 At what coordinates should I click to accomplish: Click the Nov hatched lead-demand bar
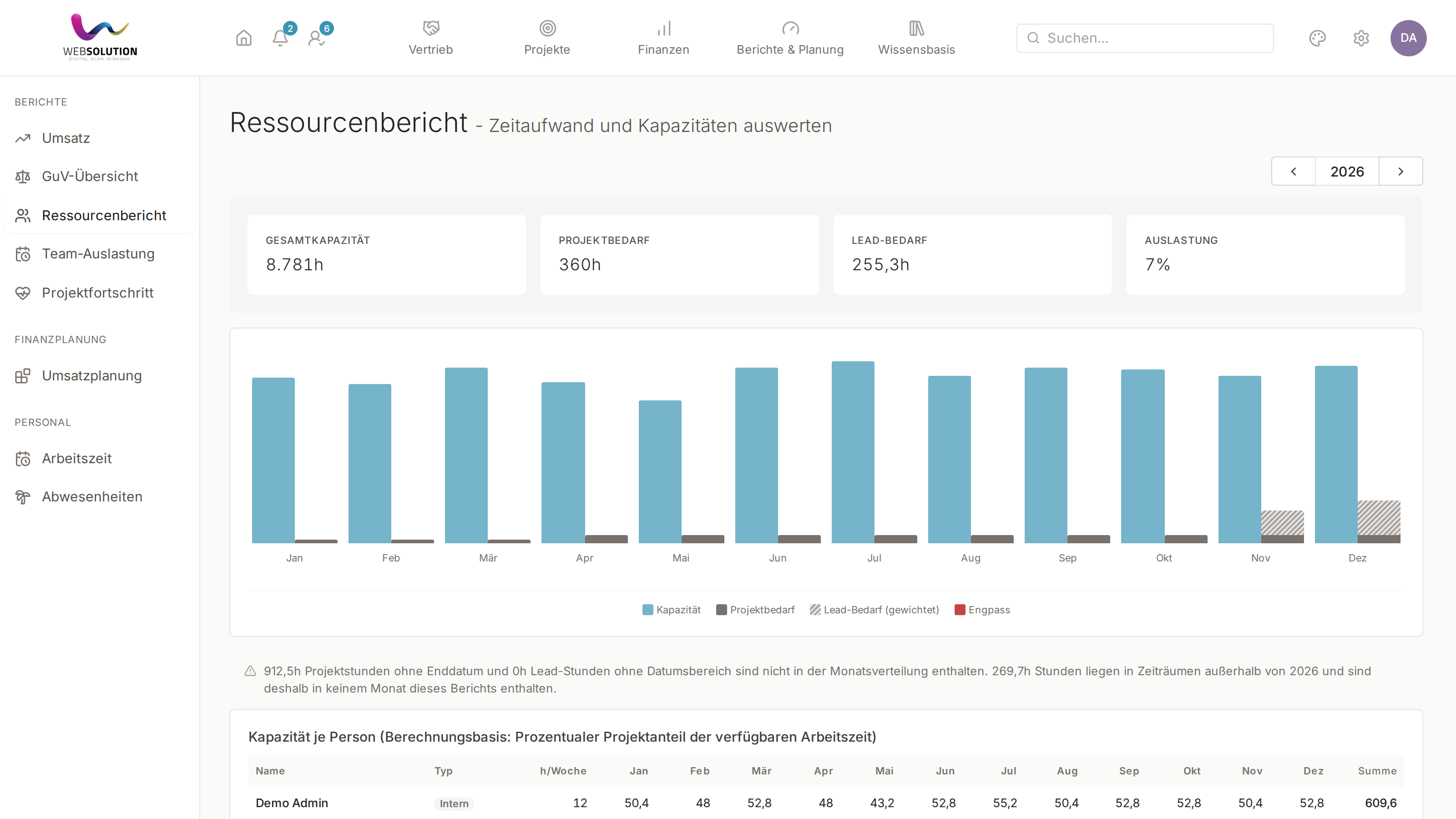coord(1283,523)
